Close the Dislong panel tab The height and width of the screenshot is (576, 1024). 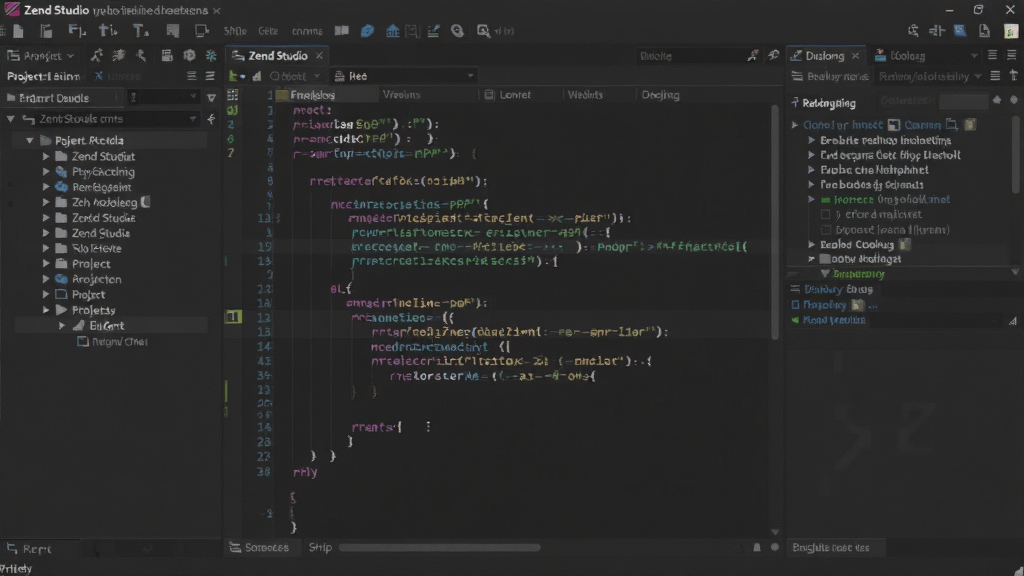pos(856,56)
